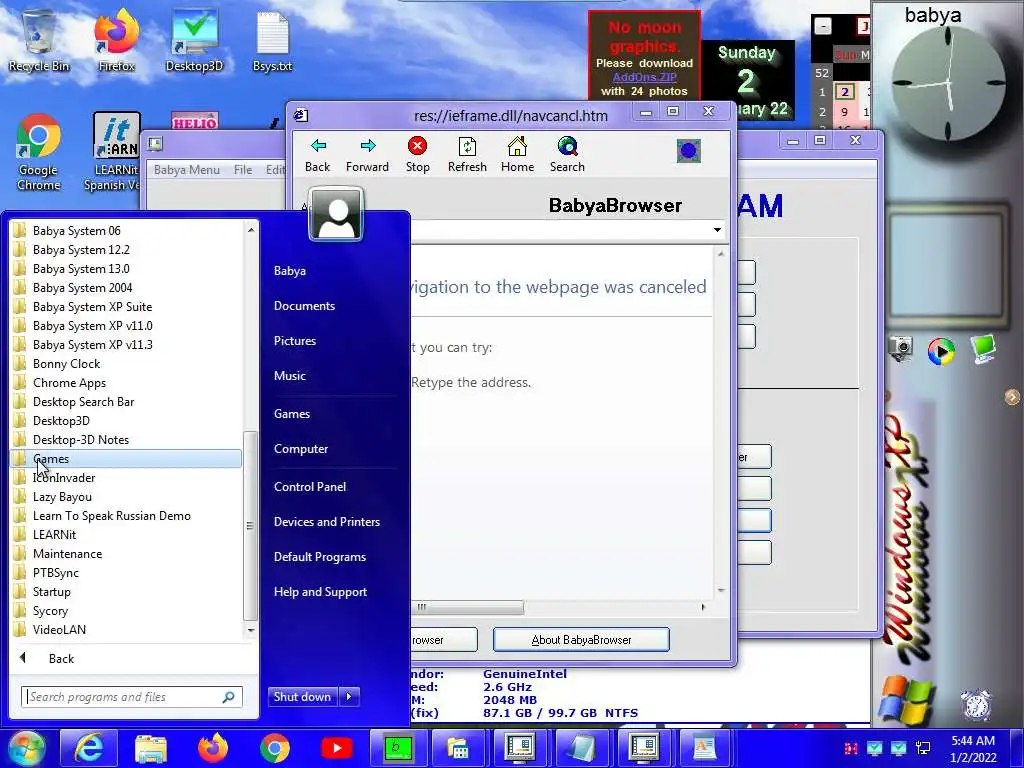Select Learn To Speak Russian Demo folder
Viewport: 1024px width, 768px height.
[127, 516]
